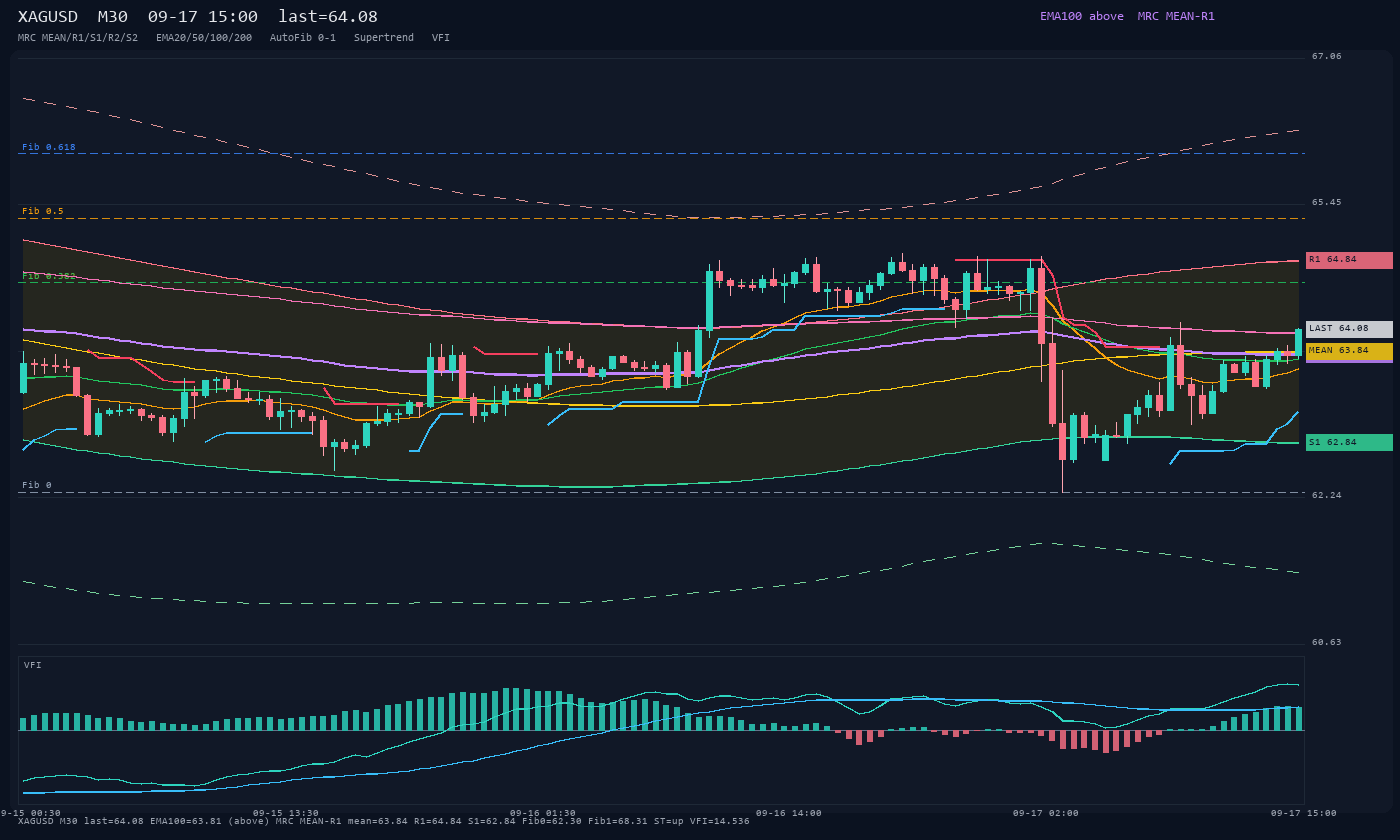The height and width of the screenshot is (840, 1400).
Task: Click the 09-17 15:00 time axis label
Action: 1304,813
